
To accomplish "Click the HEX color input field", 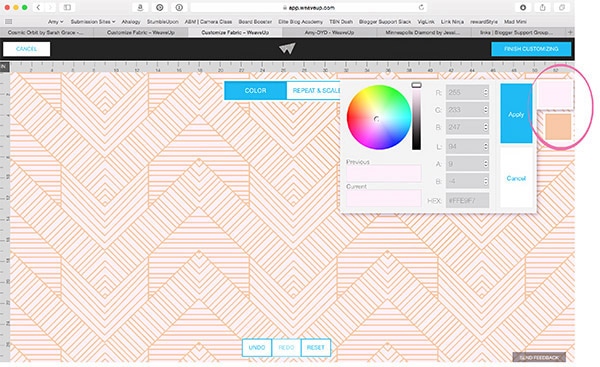I will (x=467, y=201).
